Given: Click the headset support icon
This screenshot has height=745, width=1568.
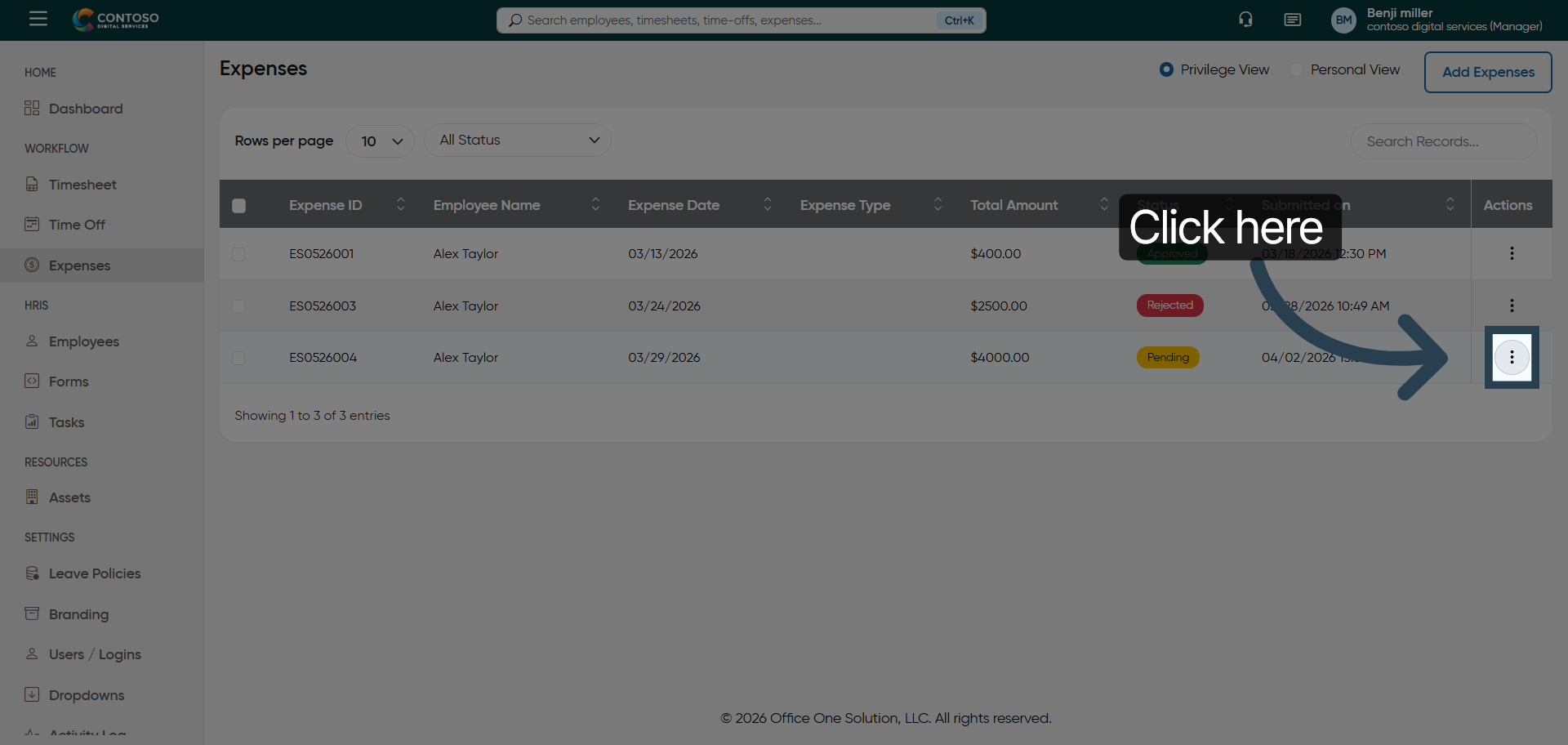Looking at the screenshot, I should [x=1245, y=20].
